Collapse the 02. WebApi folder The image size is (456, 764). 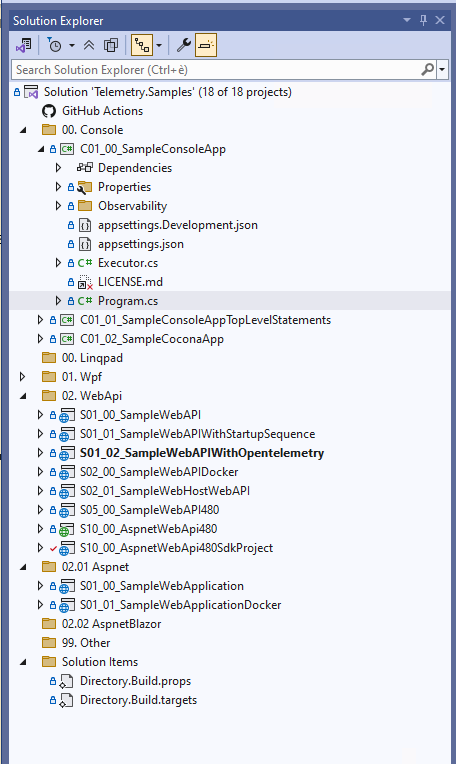[x=23, y=396]
